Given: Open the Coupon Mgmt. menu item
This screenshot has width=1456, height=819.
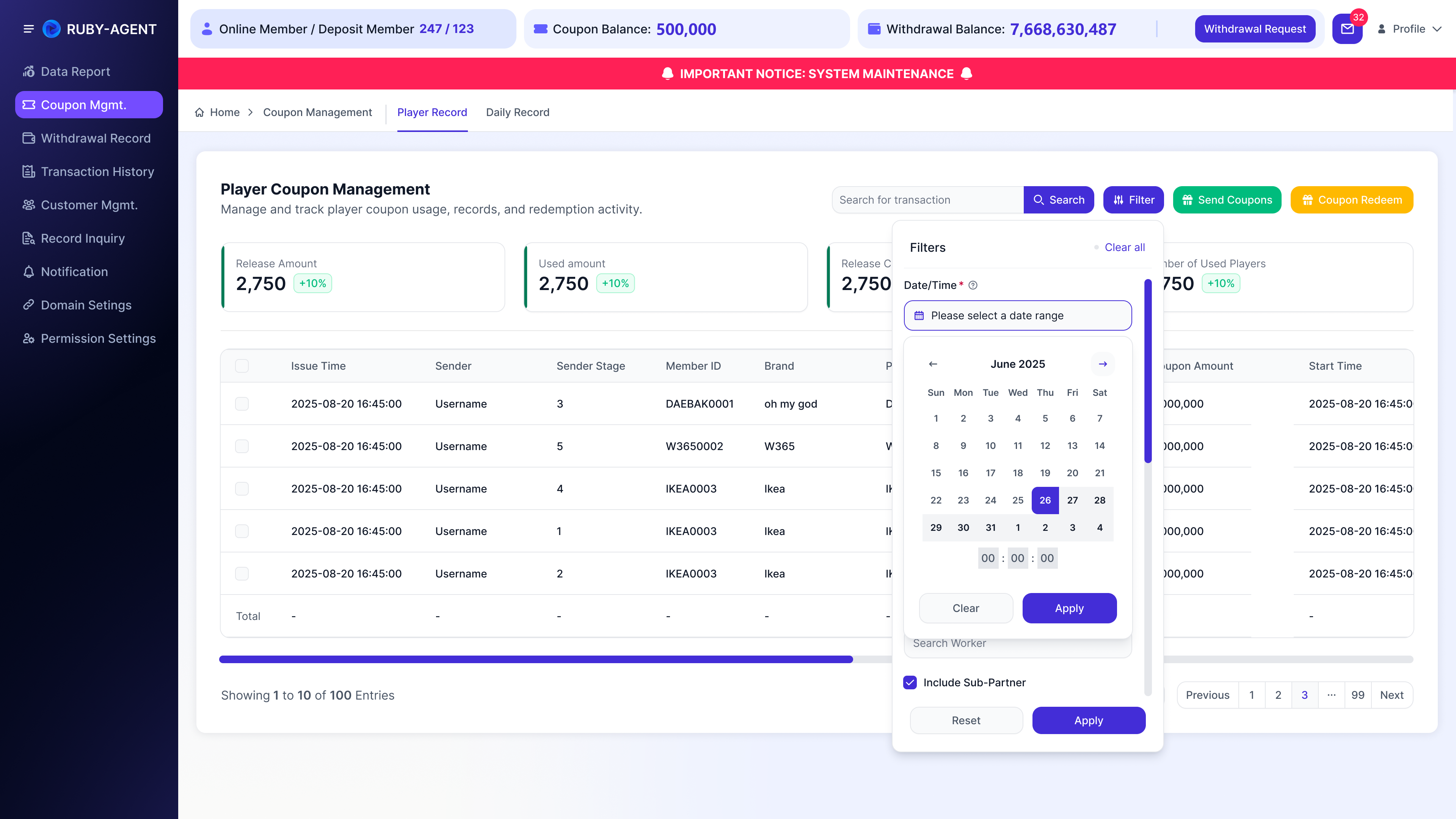Looking at the screenshot, I should pos(89,105).
